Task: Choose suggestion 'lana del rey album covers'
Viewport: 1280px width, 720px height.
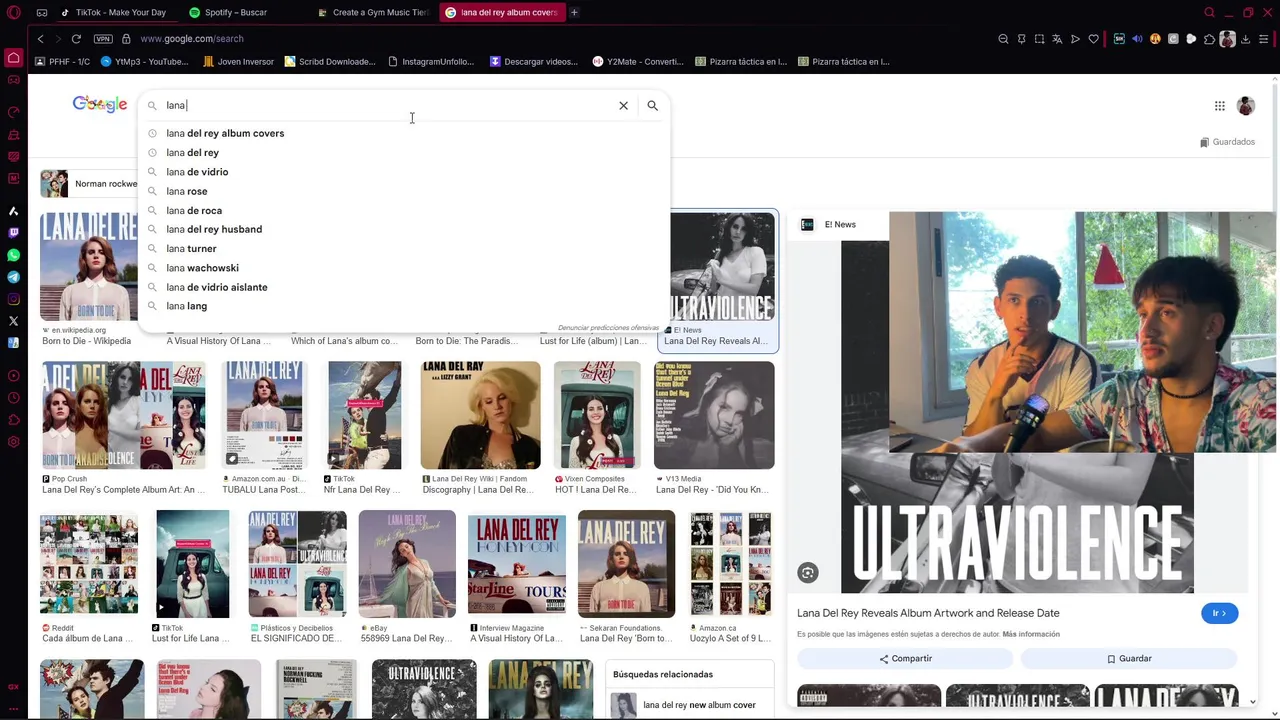Action: coord(404,133)
